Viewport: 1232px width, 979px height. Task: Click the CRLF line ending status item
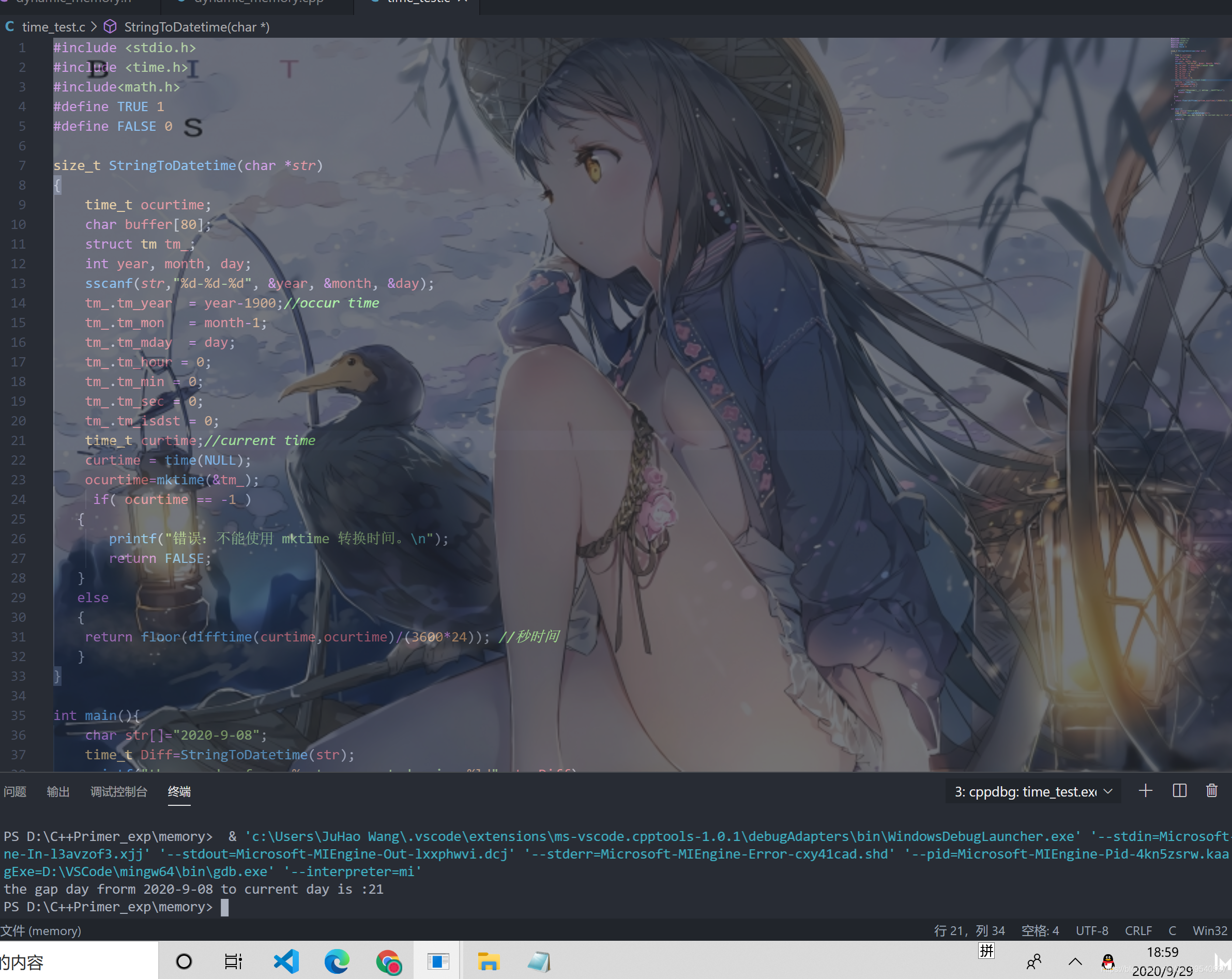(1138, 931)
